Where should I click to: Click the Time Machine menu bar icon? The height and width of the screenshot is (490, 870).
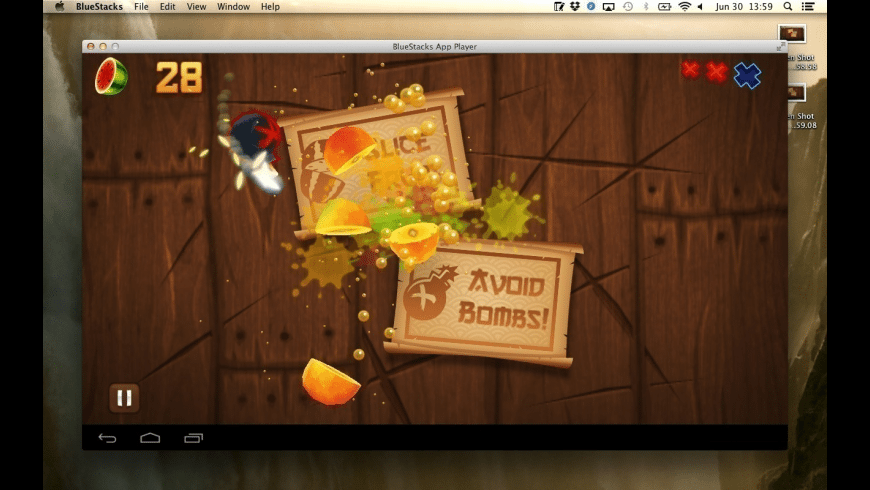628,7
